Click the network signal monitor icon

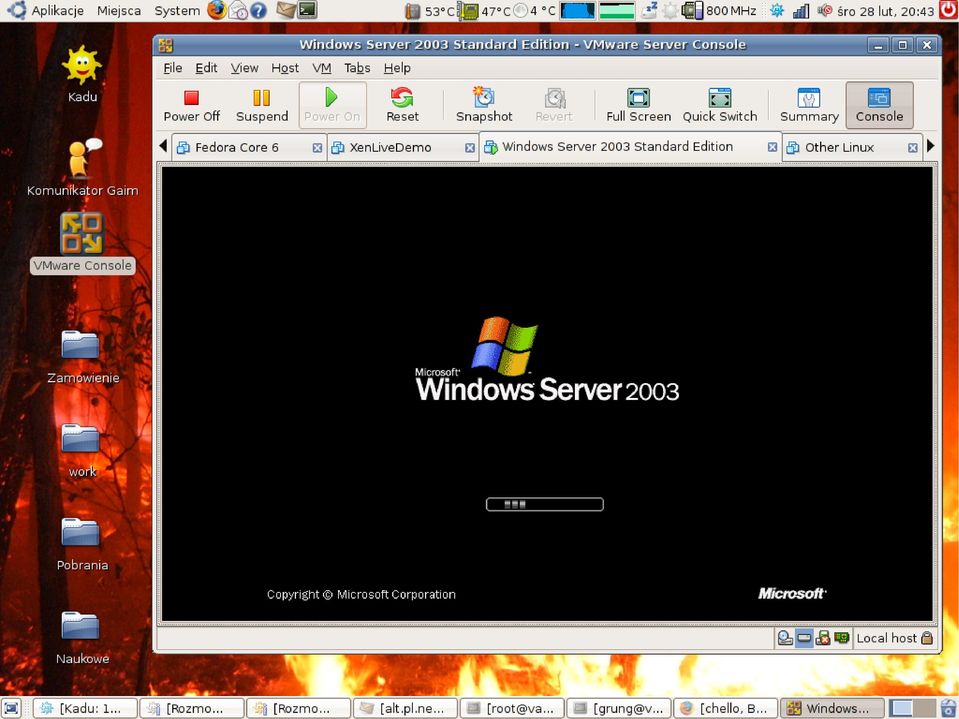[x=801, y=10]
